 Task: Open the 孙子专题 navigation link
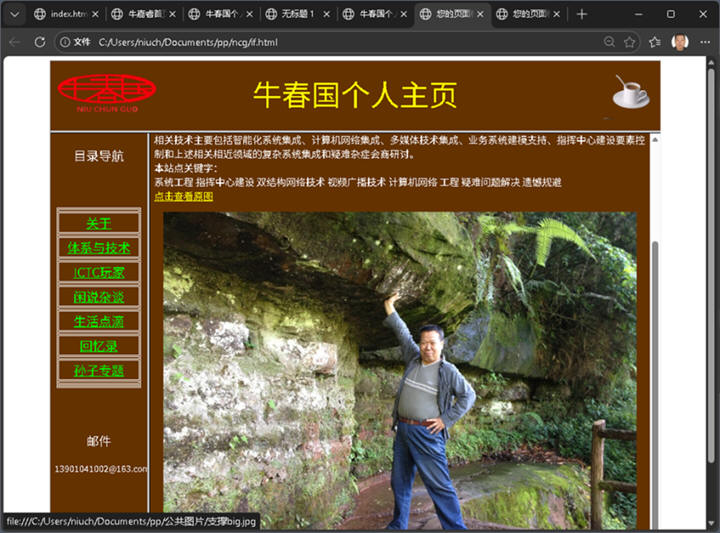point(99,370)
